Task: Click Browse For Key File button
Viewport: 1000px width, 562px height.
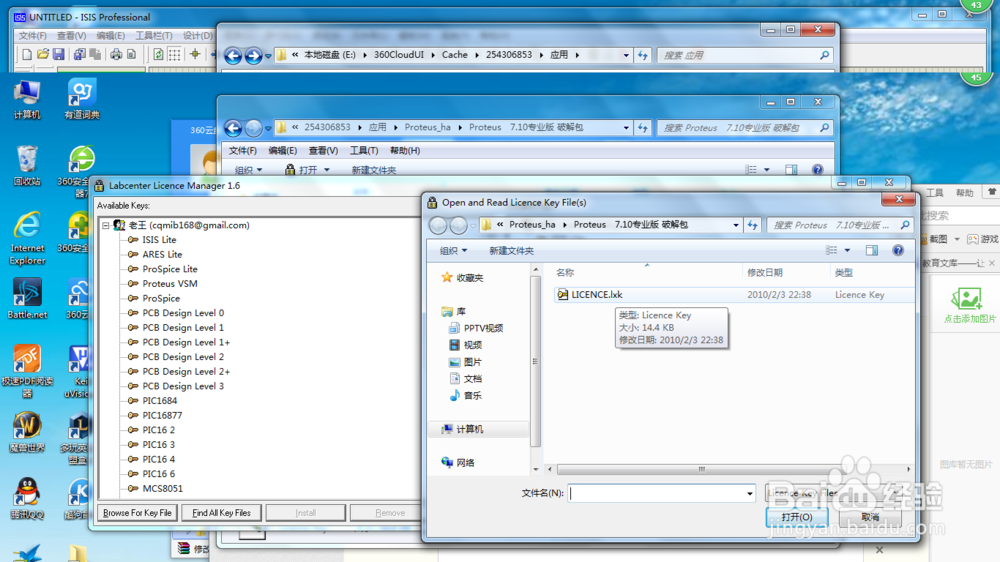Action: click(x=137, y=513)
